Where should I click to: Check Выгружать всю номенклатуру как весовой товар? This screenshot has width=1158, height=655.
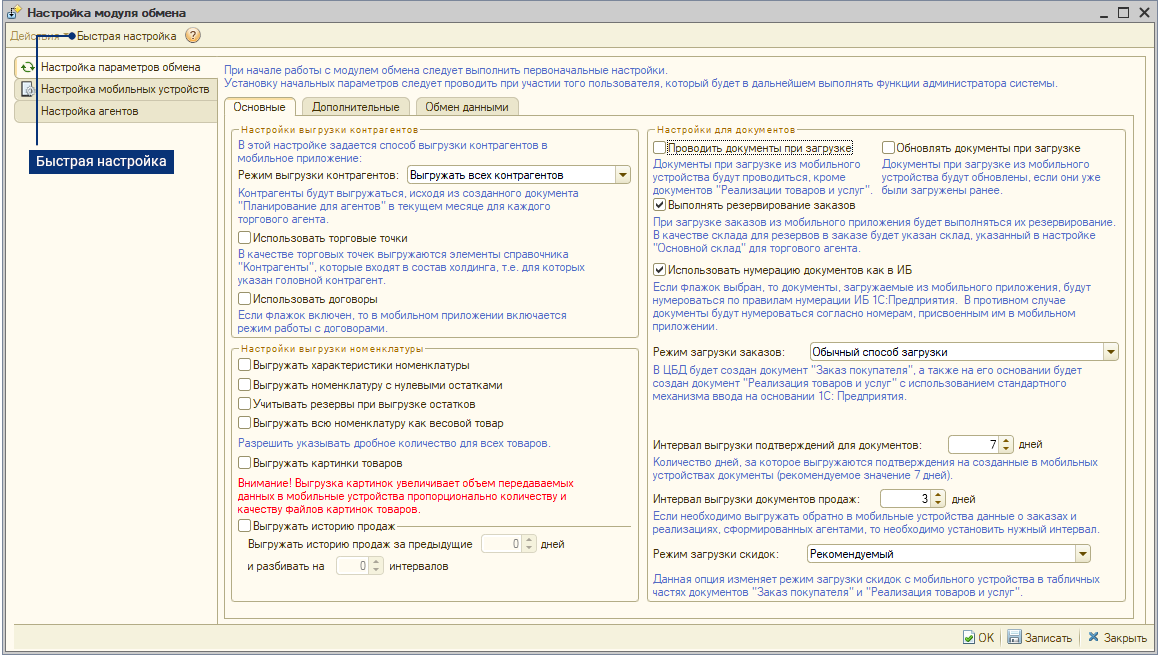click(244, 423)
